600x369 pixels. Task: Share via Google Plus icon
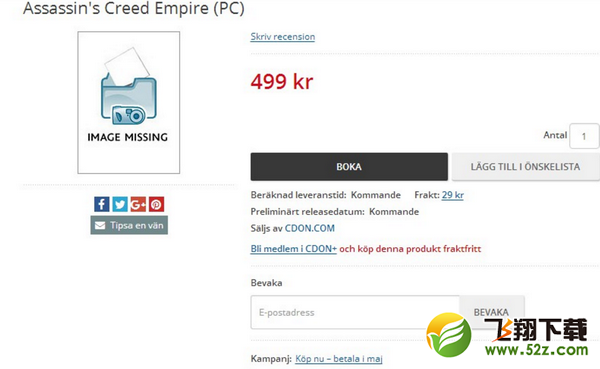coord(138,204)
